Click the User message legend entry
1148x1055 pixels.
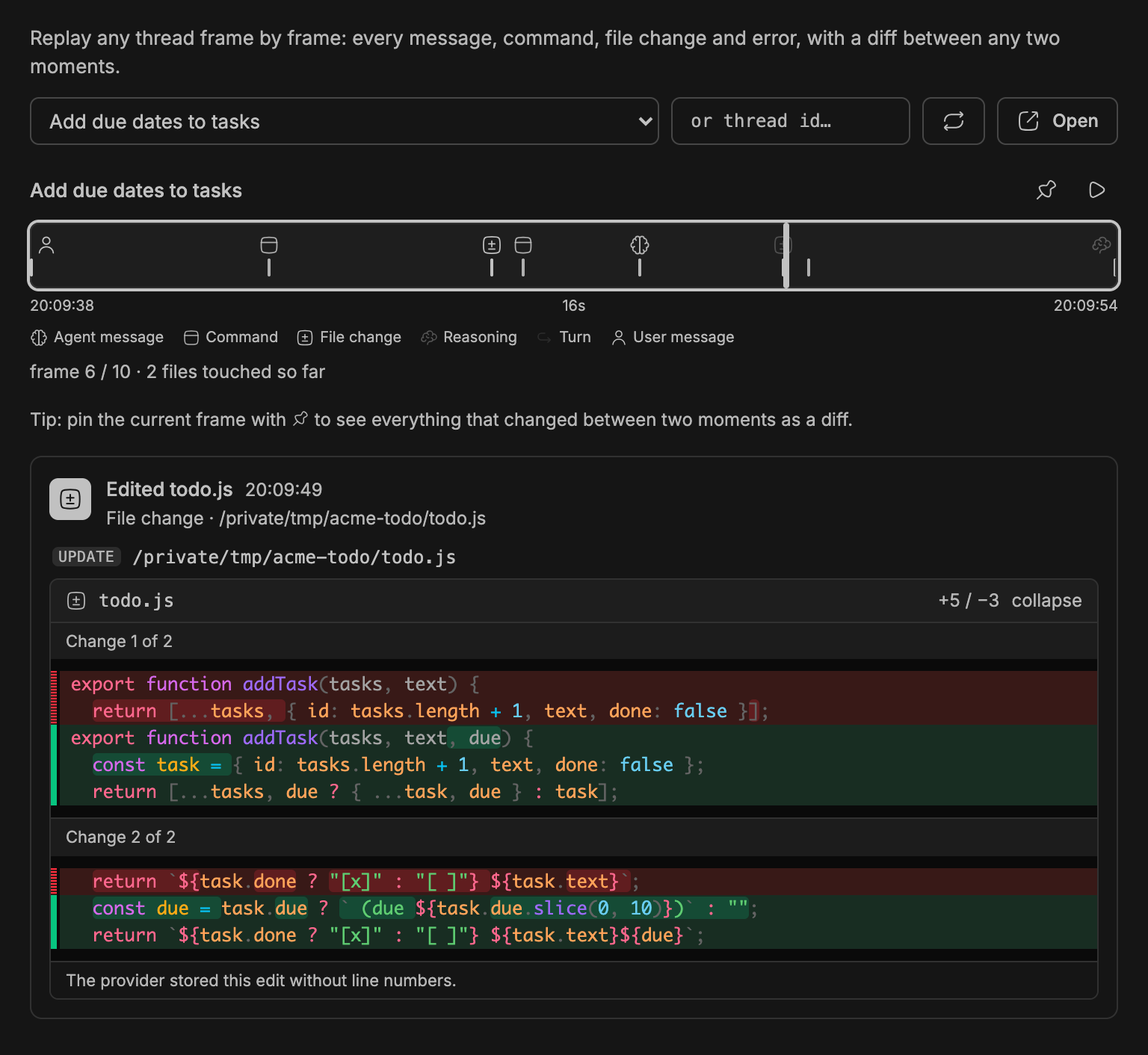(673, 338)
